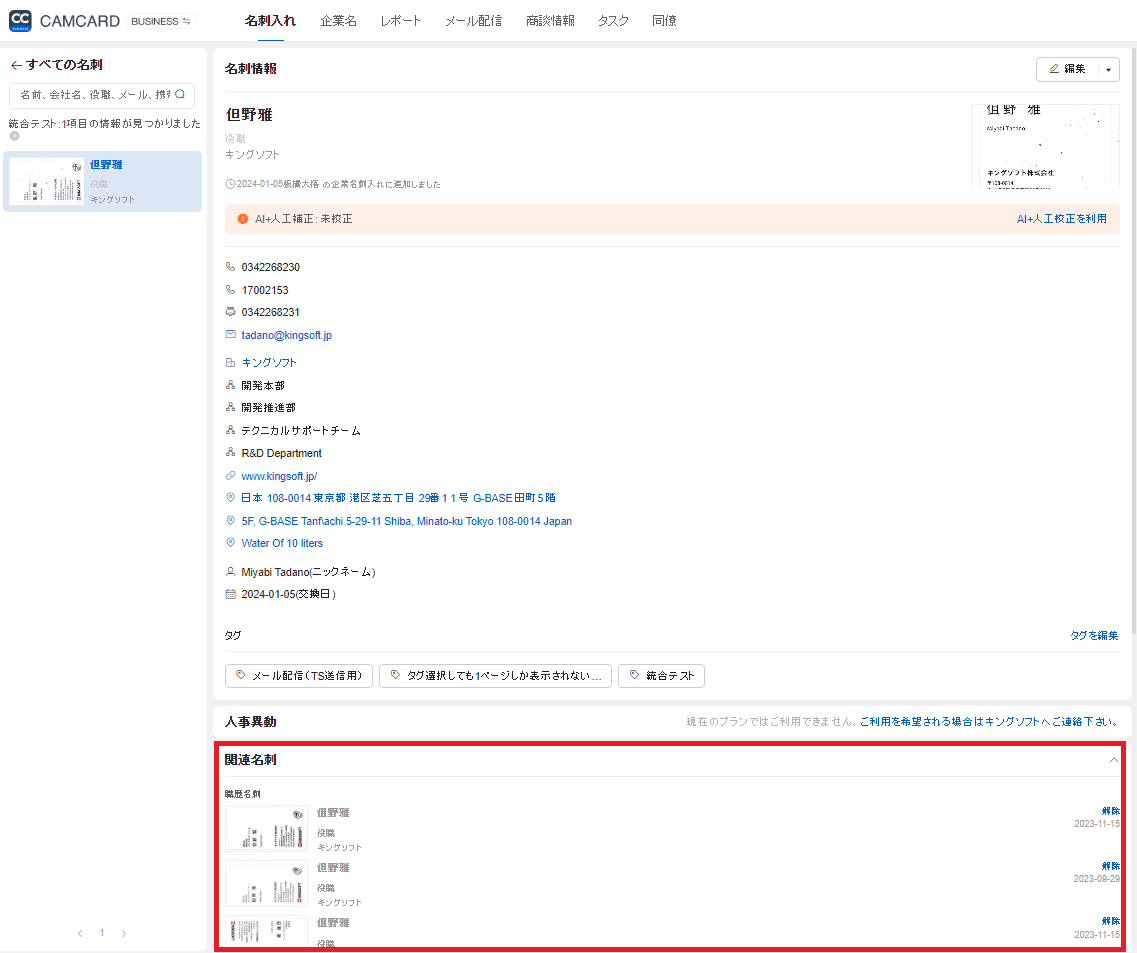Click the company building icon by キングソフト

click(x=231, y=363)
